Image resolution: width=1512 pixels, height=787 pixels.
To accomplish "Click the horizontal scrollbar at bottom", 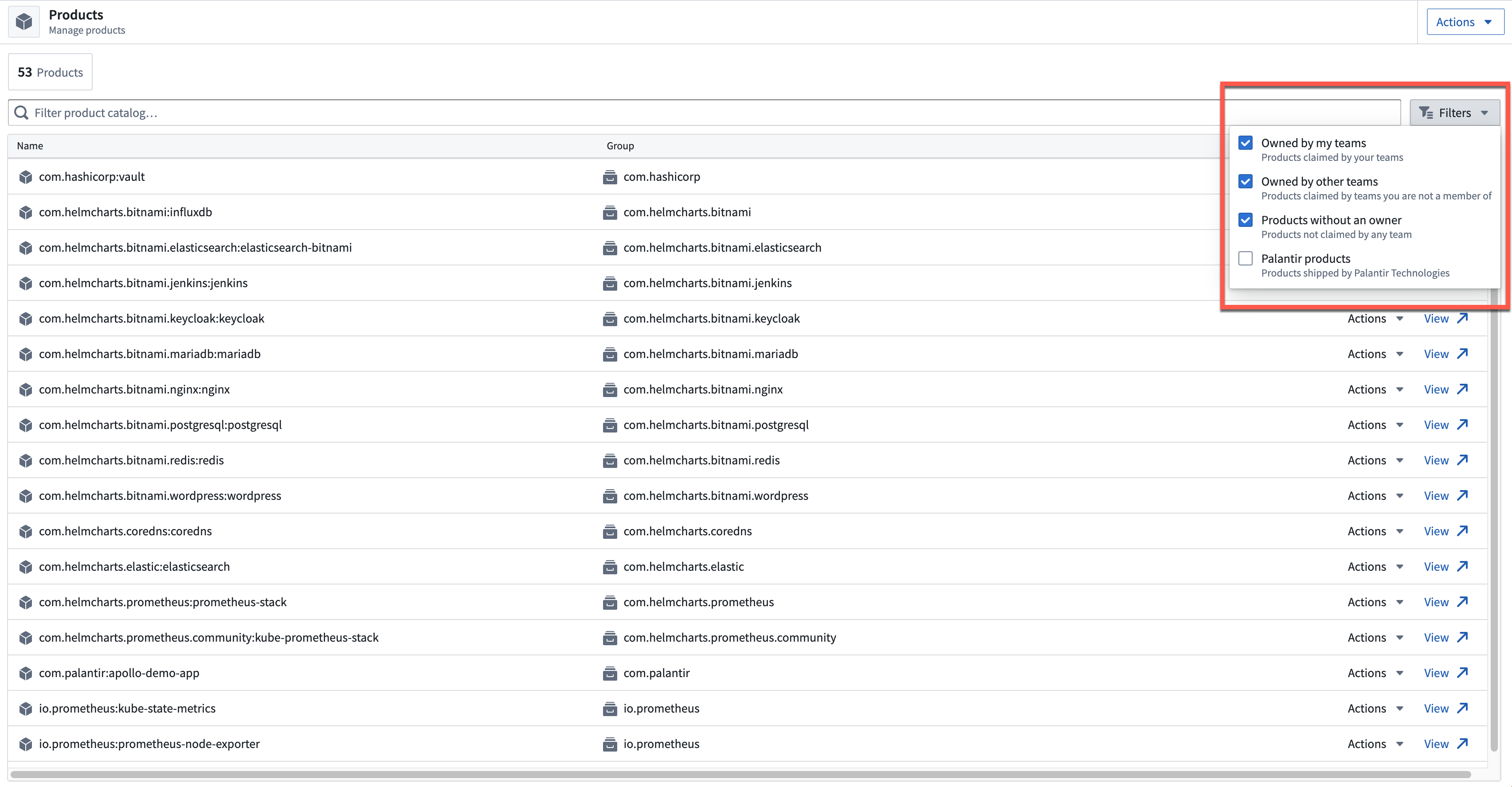I will [x=741, y=774].
